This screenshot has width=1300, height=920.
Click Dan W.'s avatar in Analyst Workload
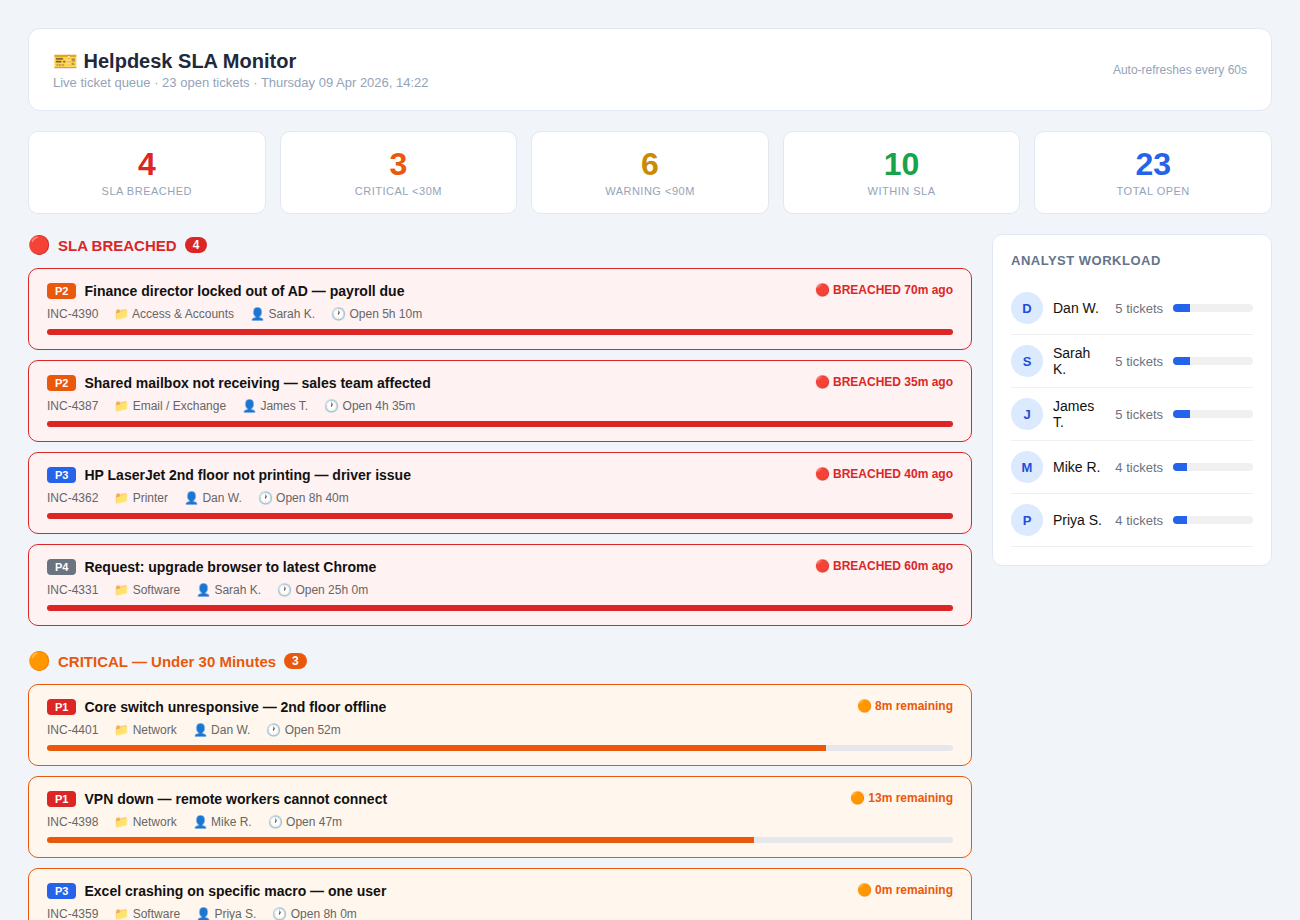click(x=1026, y=308)
